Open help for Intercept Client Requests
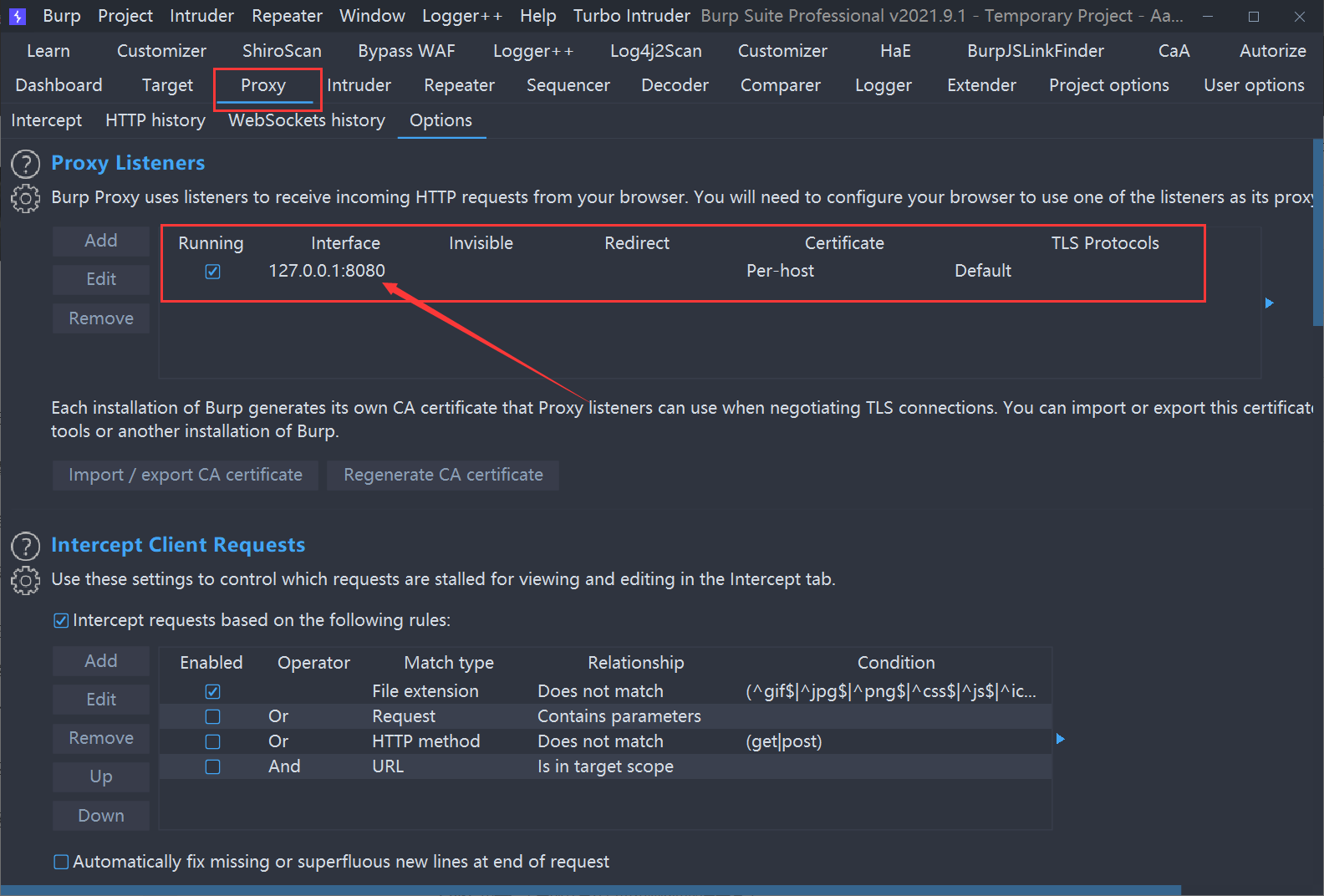This screenshot has width=1324, height=896. tap(25, 546)
